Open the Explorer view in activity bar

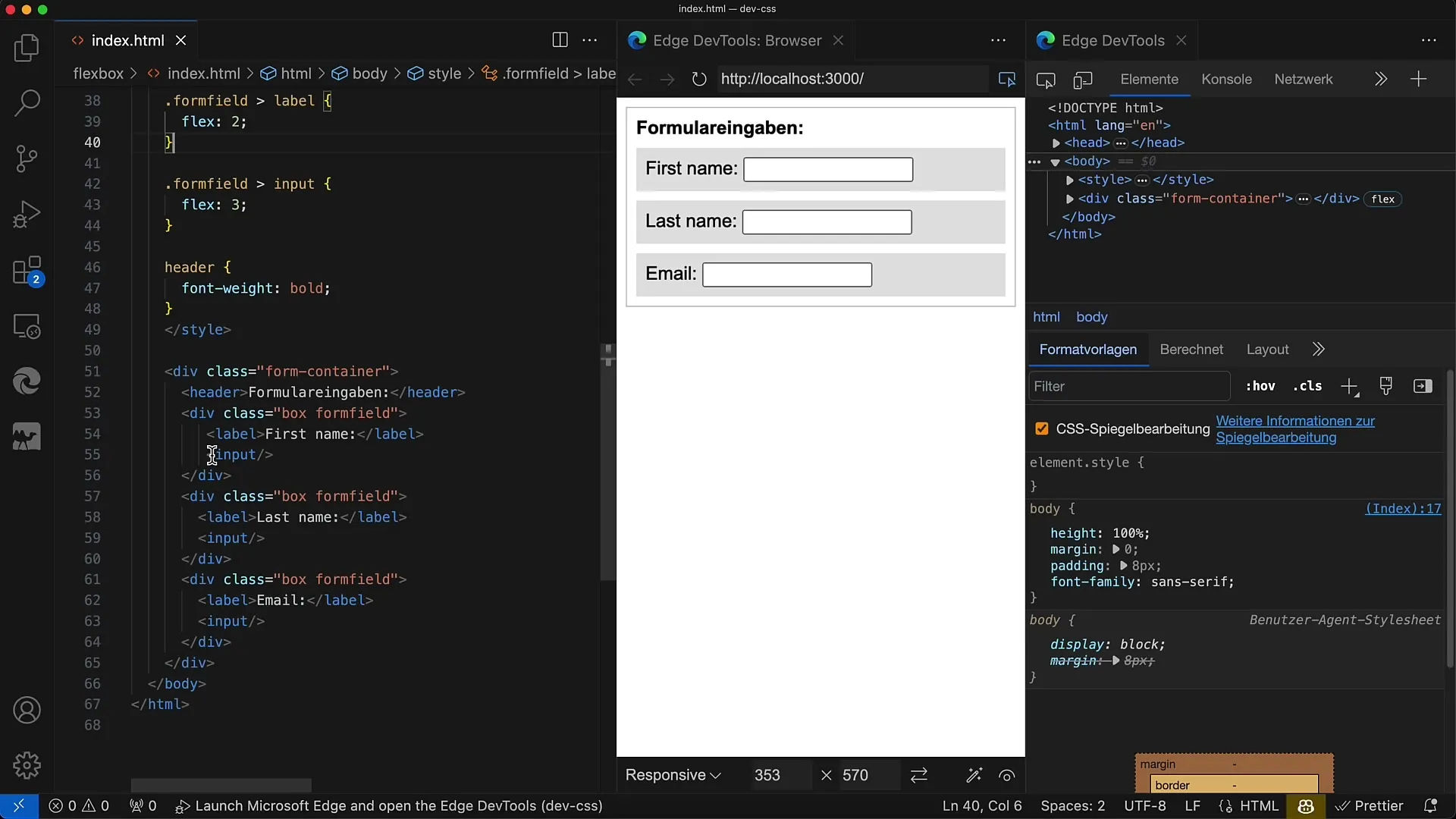27,48
